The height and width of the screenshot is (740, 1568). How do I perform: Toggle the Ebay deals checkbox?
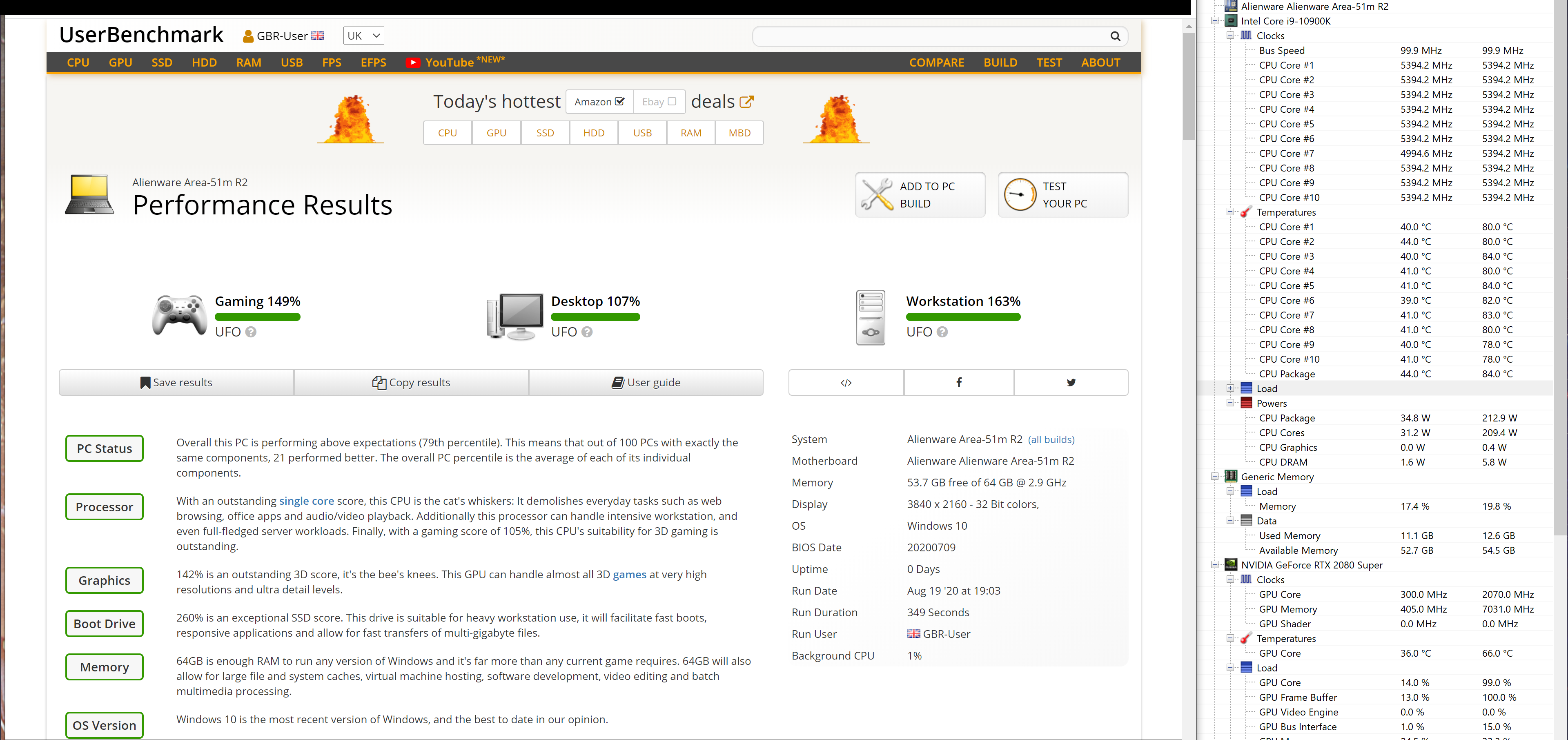click(672, 102)
